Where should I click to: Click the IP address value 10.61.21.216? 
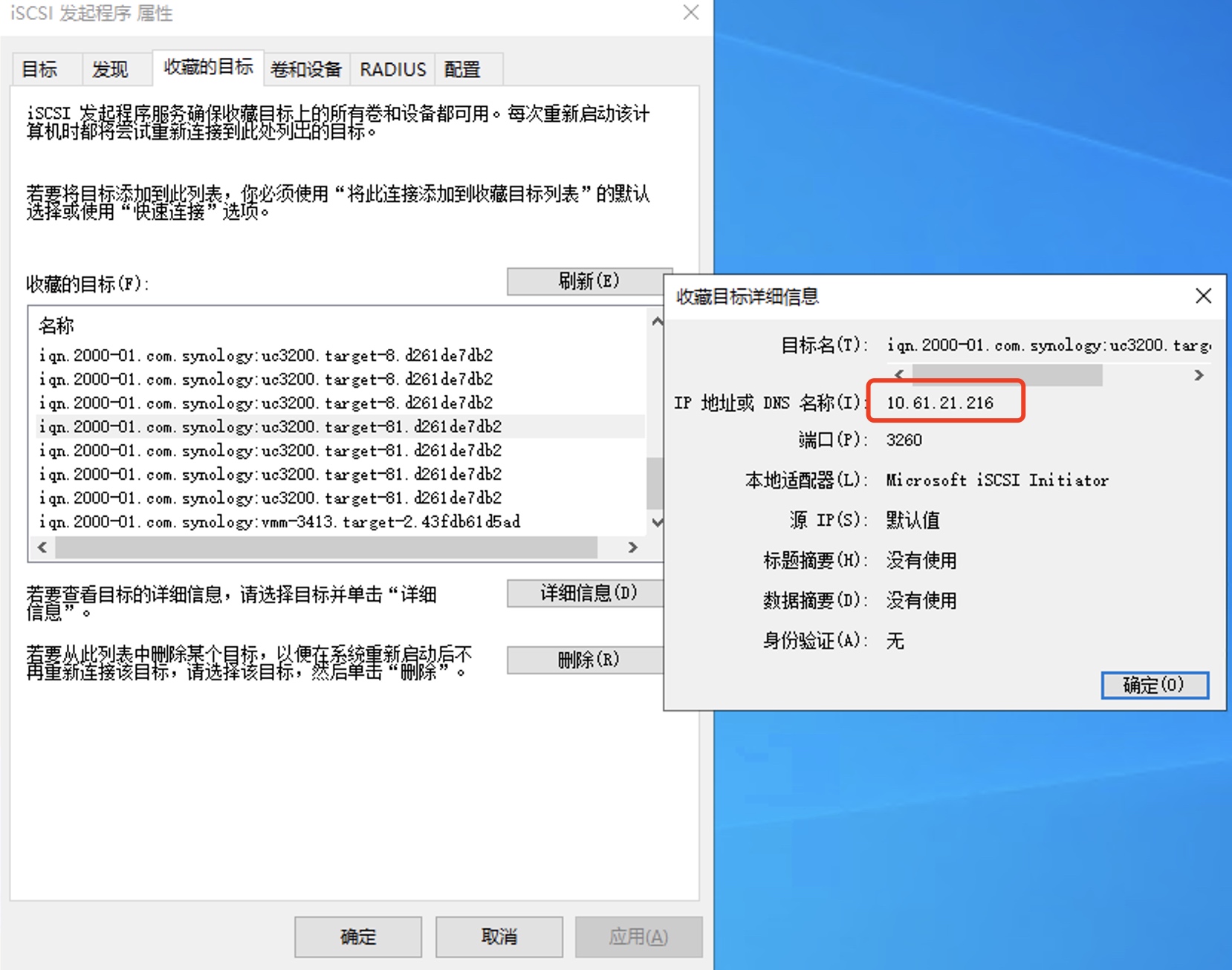click(940, 403)
